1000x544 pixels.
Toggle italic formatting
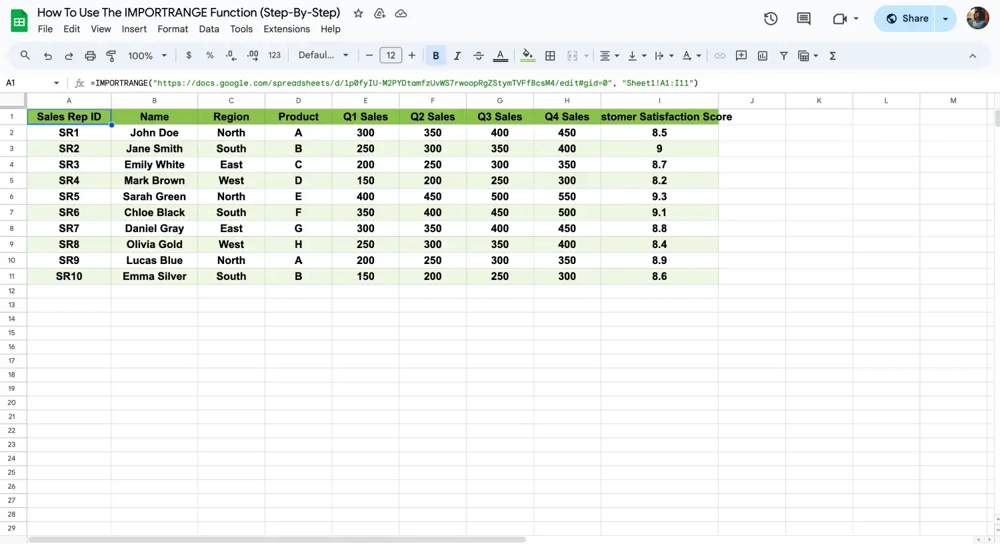[457, 56]
